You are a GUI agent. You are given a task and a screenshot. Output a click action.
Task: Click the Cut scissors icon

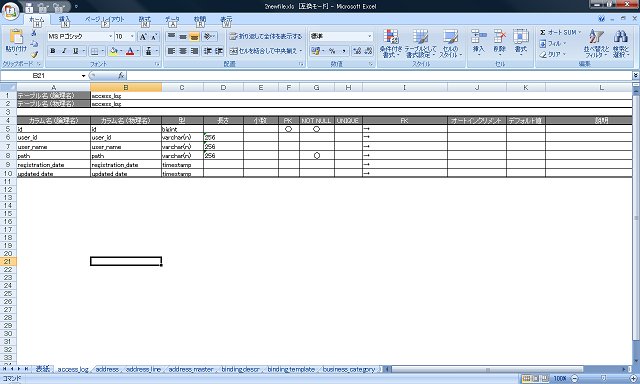click(x=34, y=33)
